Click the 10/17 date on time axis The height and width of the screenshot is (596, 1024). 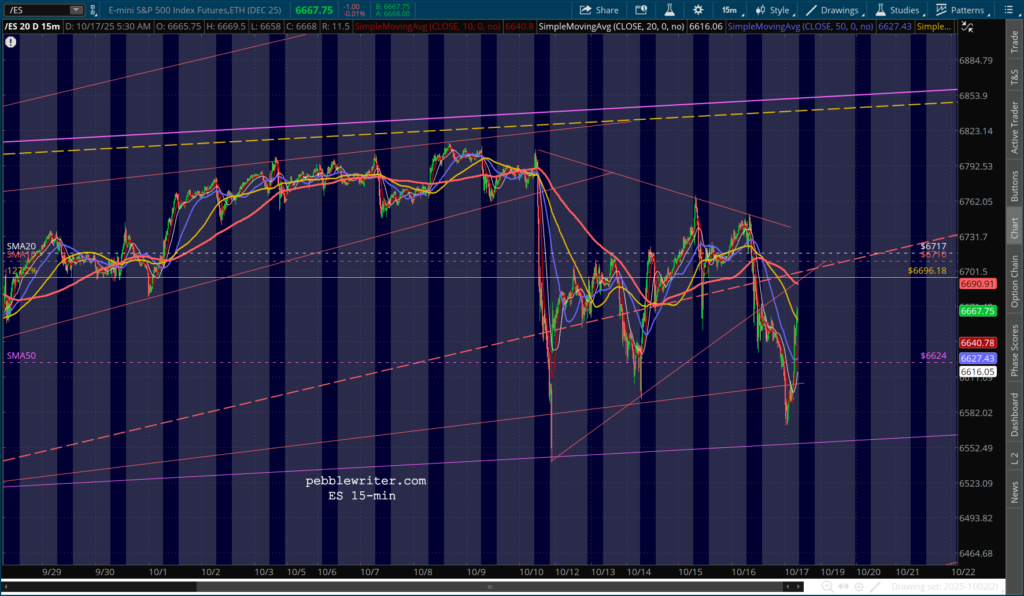click(x=797, y=572)
